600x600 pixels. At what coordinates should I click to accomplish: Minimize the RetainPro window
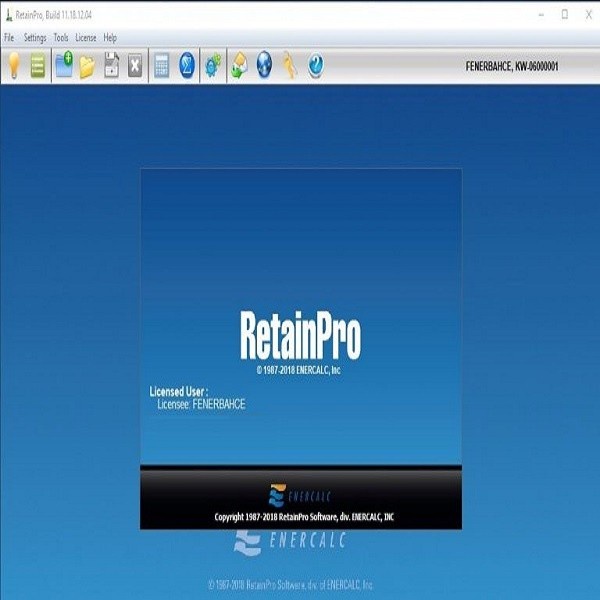pos(541,15)
